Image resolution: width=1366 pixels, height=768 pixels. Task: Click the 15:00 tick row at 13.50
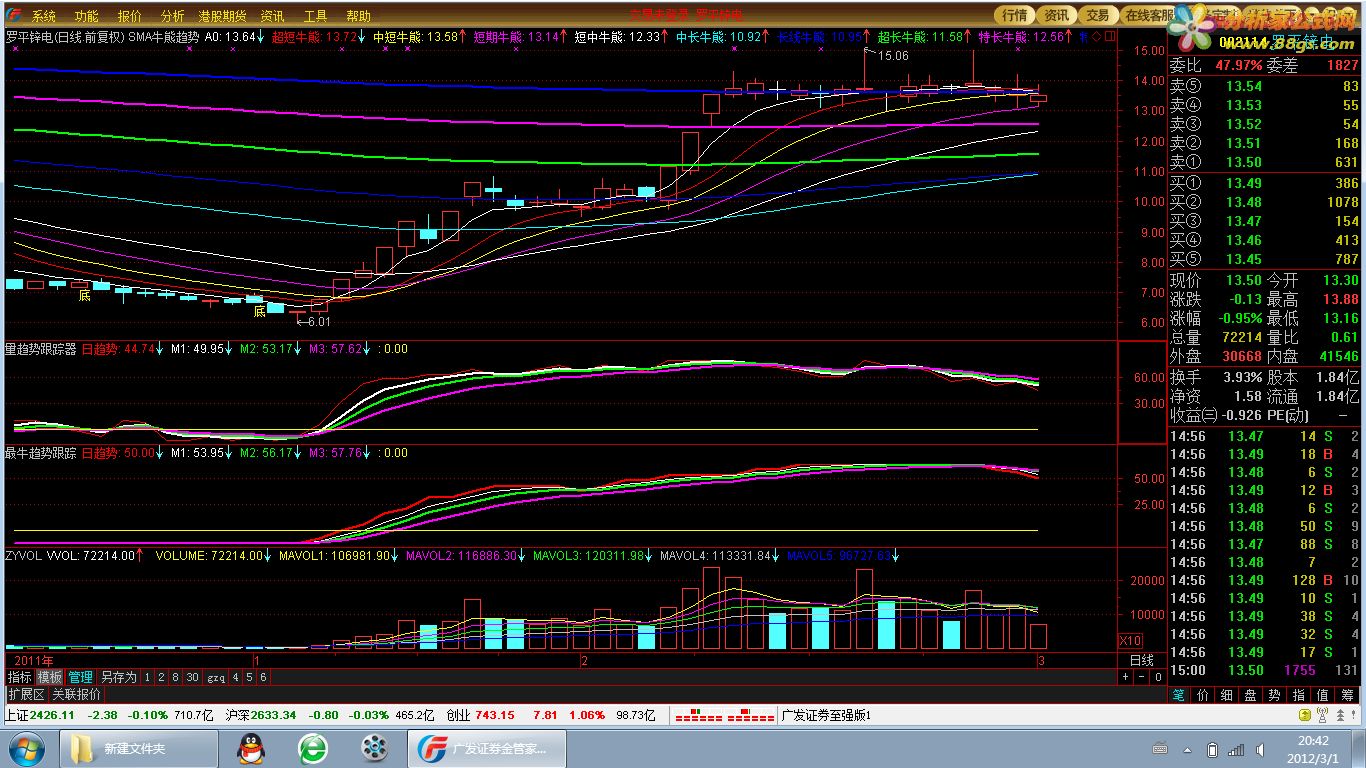1265,670
